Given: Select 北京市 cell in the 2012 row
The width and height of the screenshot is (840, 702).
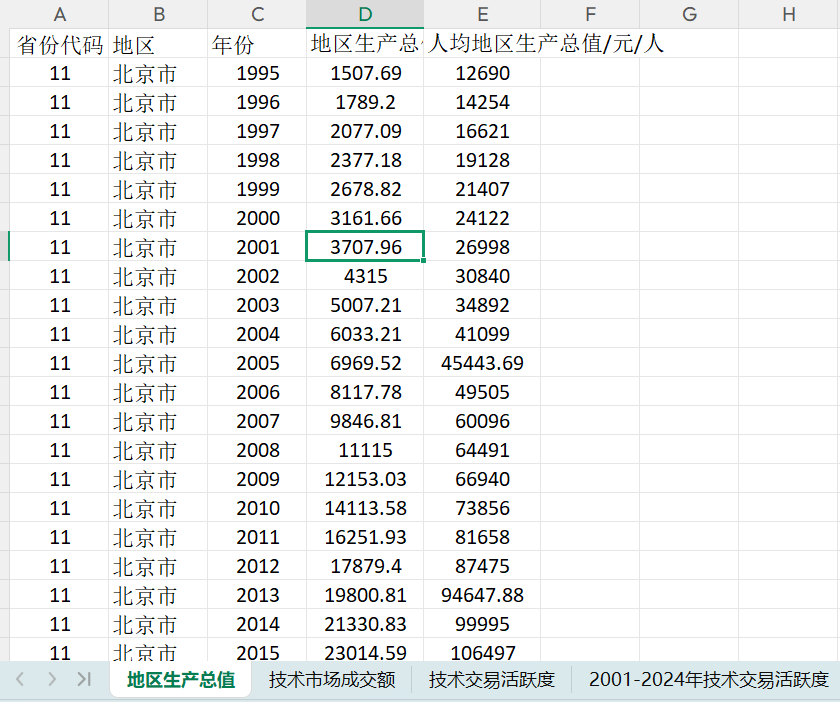Looking at the screenshot, I should point(158,565).
